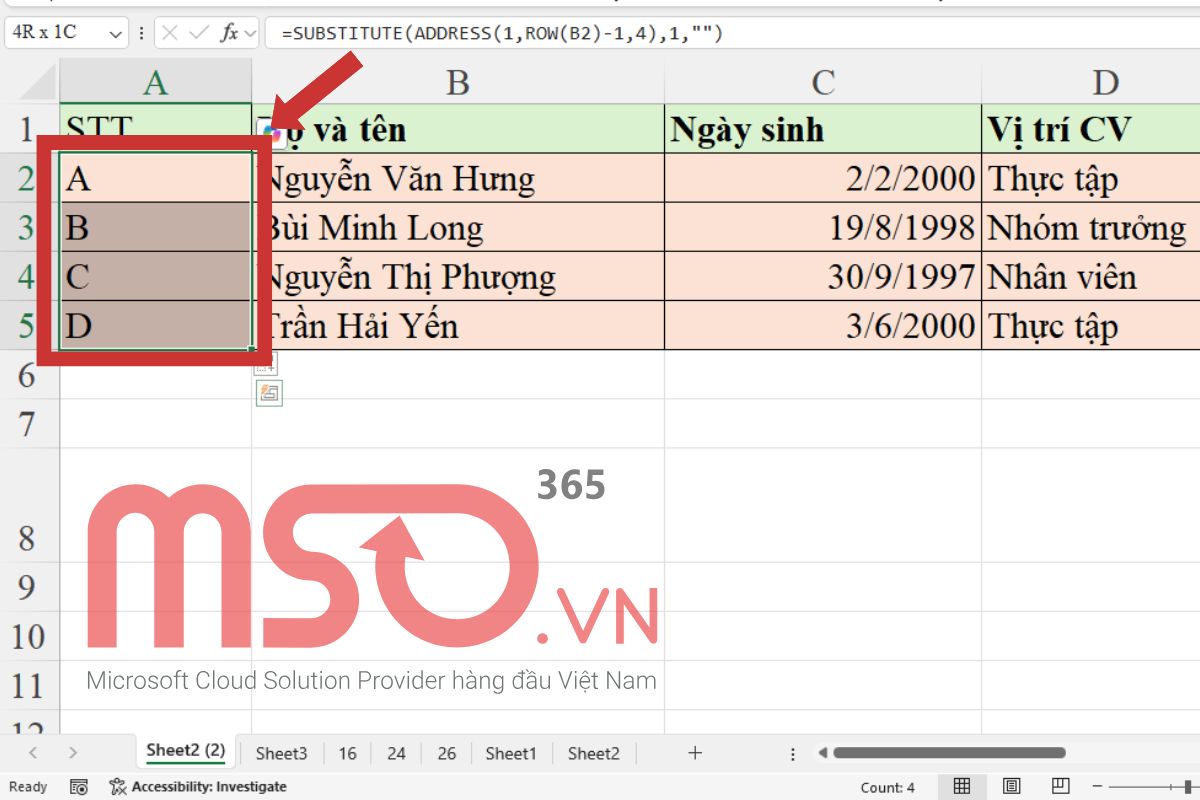1200x800 pixels.
Task: Open the sheet tab named 26
Action: coord(446,753)
